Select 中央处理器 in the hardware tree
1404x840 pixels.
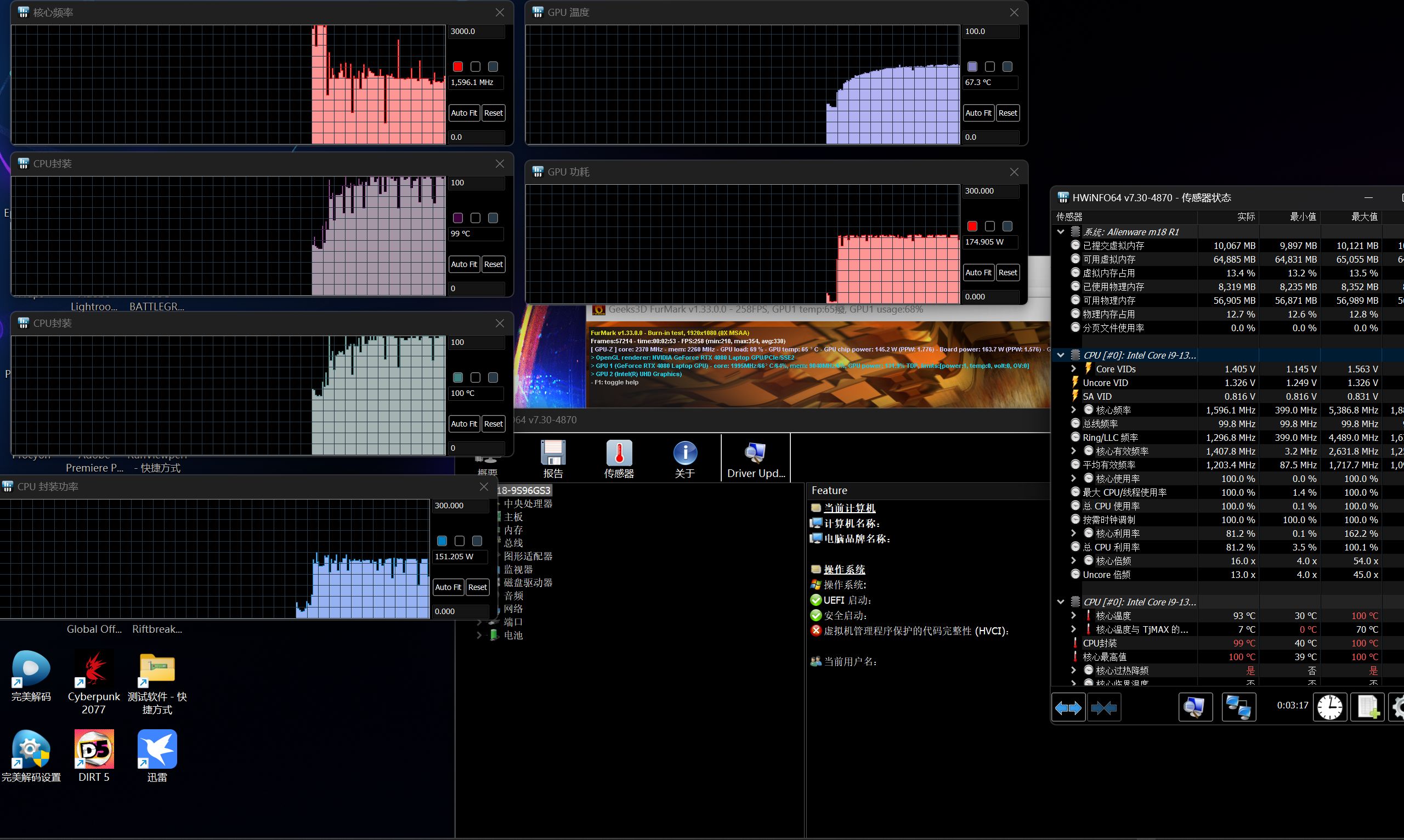coord(528,504)
